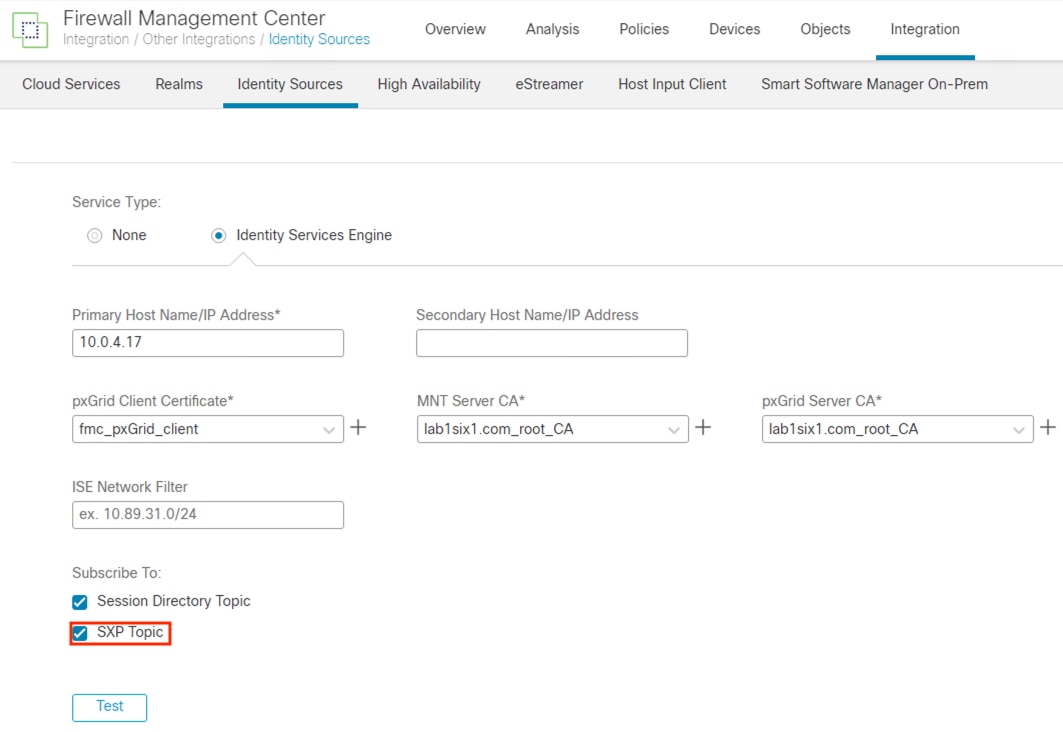Image resolution: width=1063 pixels, height=732 pixels.
Task: Click the Firewall Management Center logo icon
Action: click(30, 29)
